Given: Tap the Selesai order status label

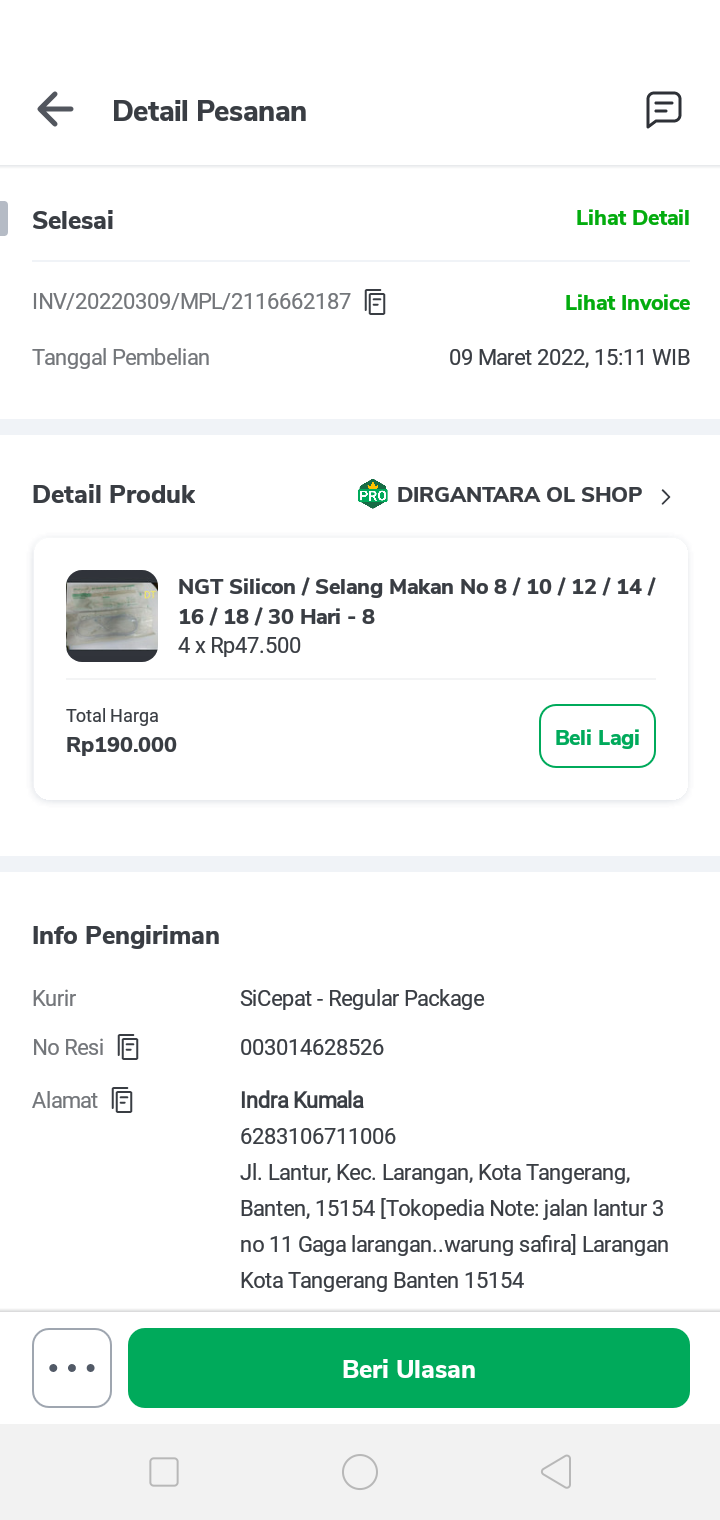Looking at the screenshot, I should pos(73,220).
